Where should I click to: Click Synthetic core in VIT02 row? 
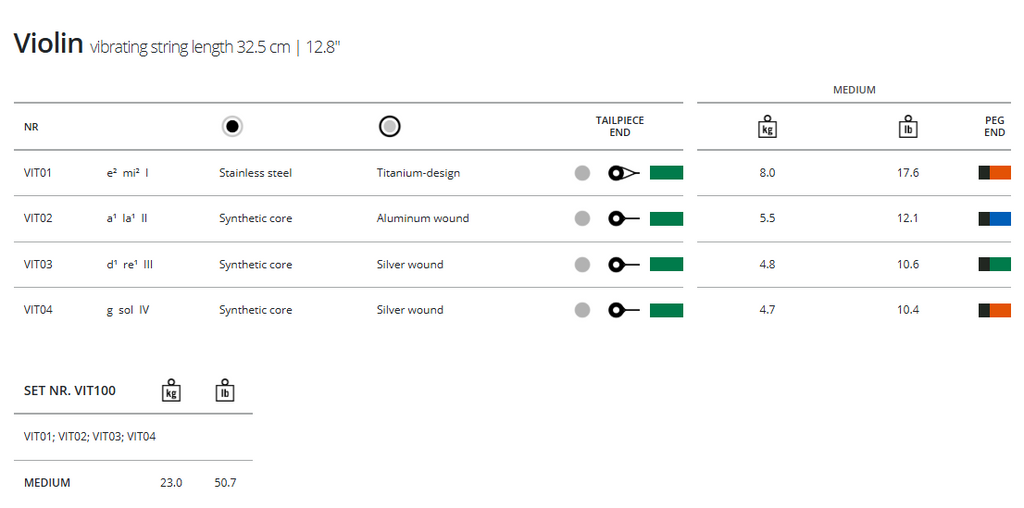255,219
